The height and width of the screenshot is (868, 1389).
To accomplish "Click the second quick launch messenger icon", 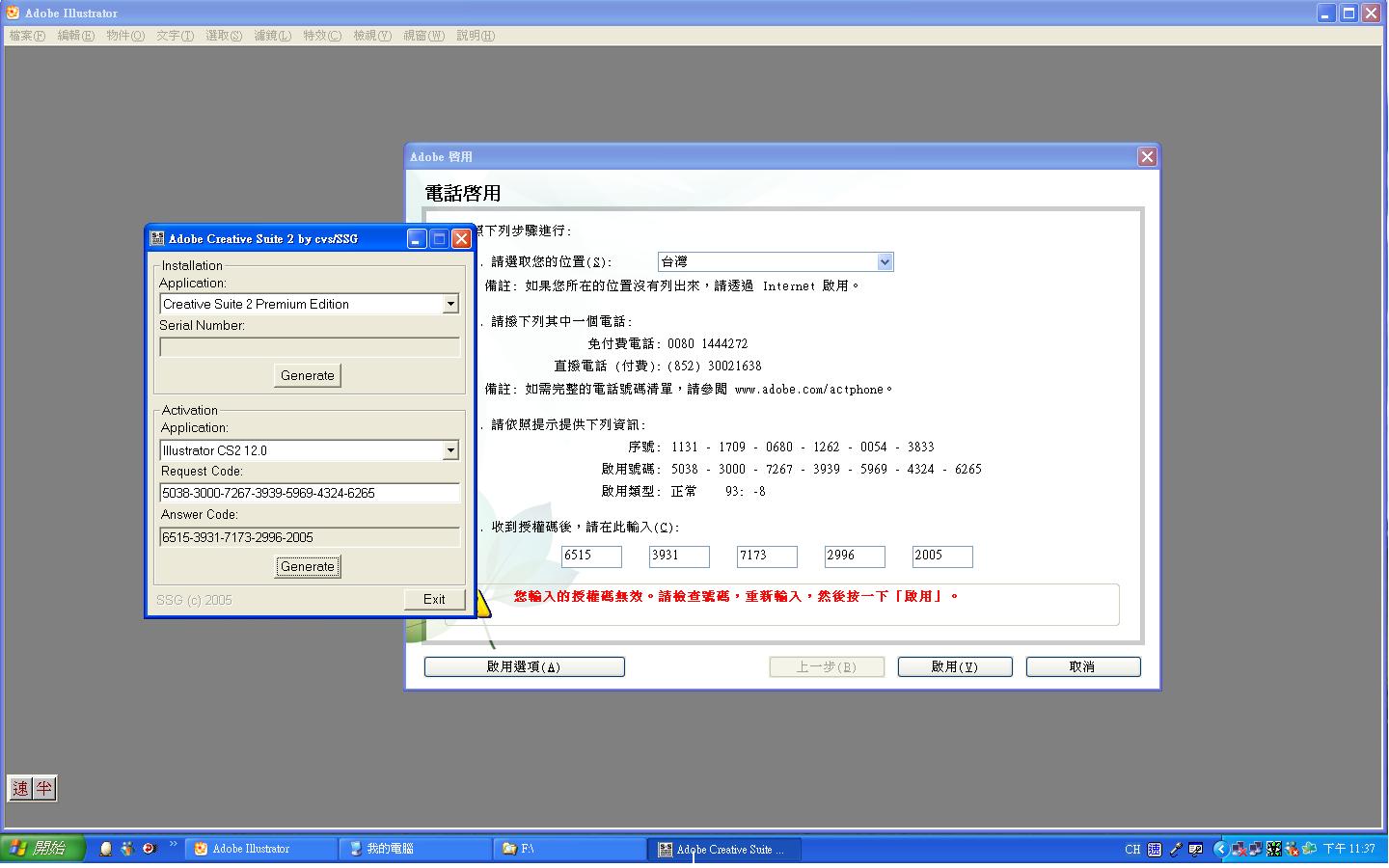I will click(127, 849).
